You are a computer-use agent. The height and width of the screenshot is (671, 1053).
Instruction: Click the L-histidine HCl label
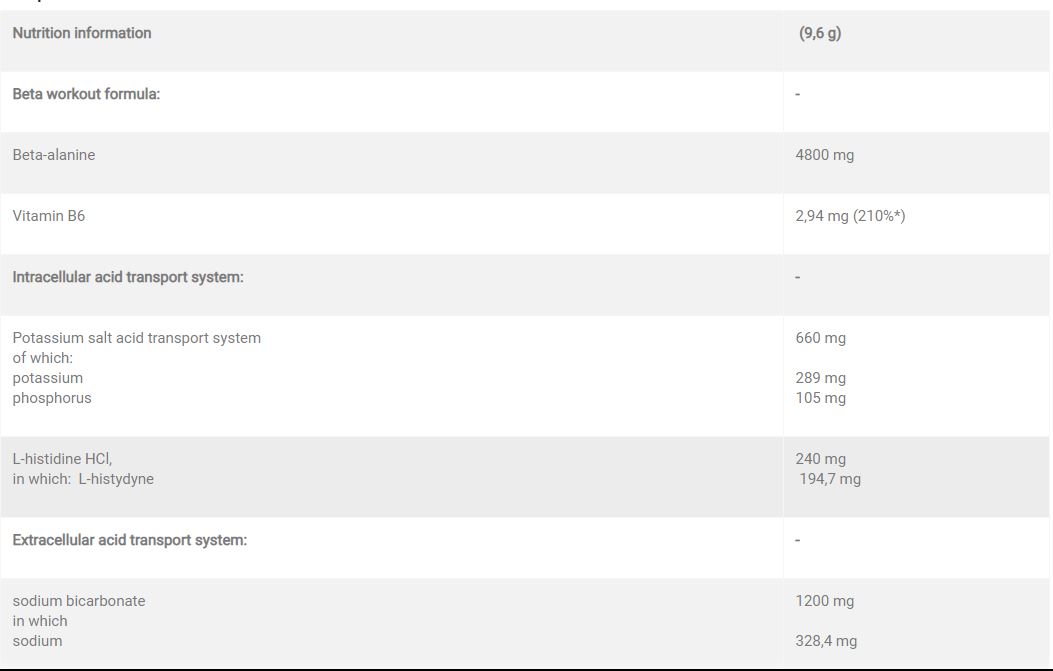(62, 459)
